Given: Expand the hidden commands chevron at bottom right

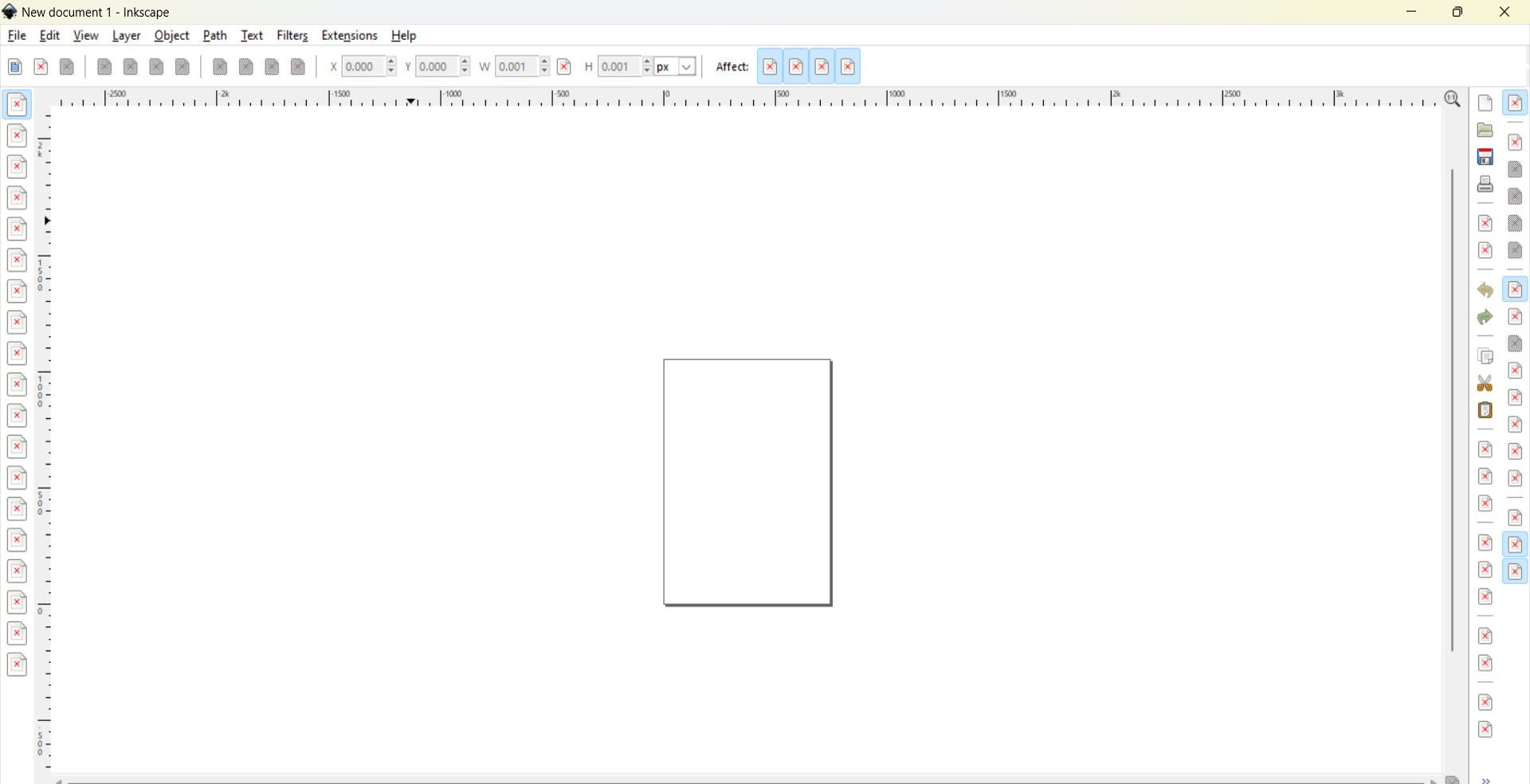Looking at the screenshot, I should (1486, 780).
